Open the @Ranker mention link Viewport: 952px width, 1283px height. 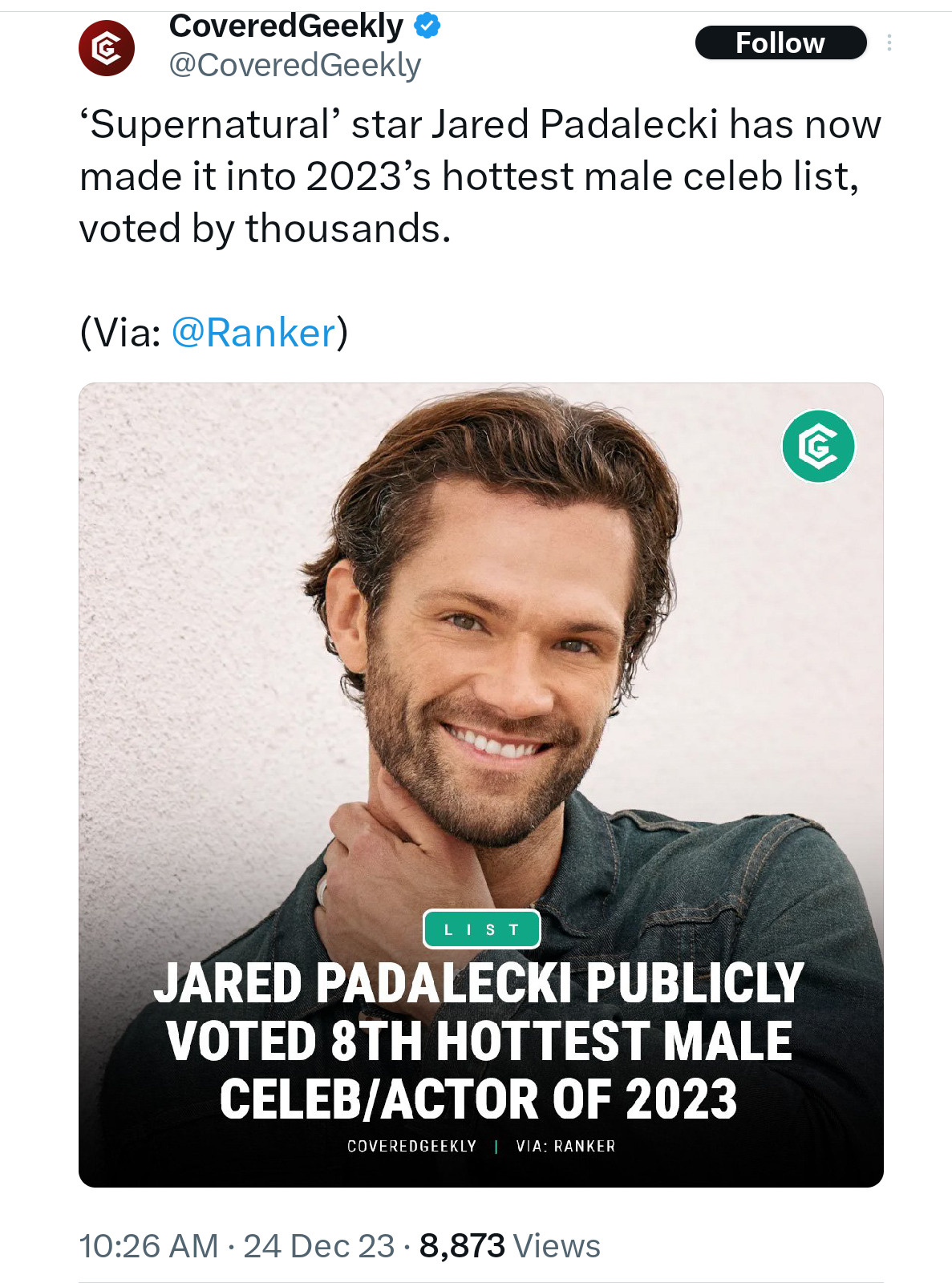253,333
